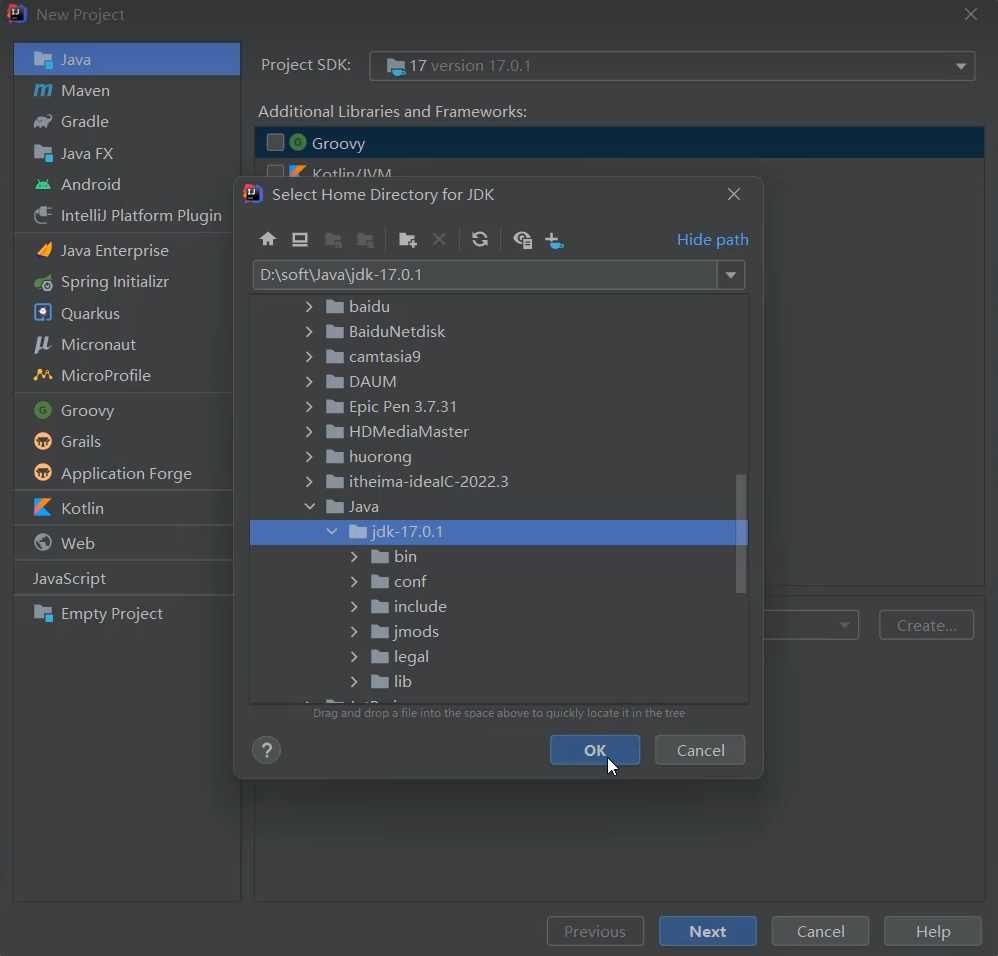
Task: Go to home directory icon
Action: point(268,239)
